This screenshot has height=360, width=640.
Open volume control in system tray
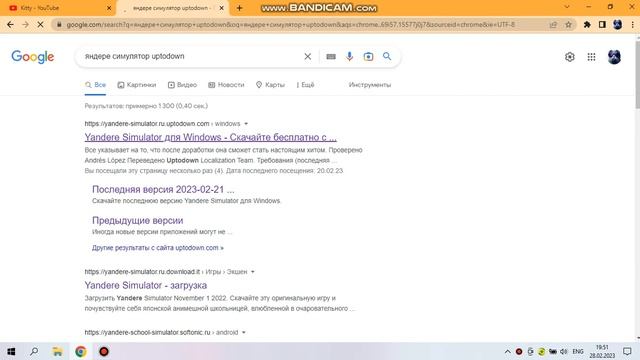click(x=564, y=351)
